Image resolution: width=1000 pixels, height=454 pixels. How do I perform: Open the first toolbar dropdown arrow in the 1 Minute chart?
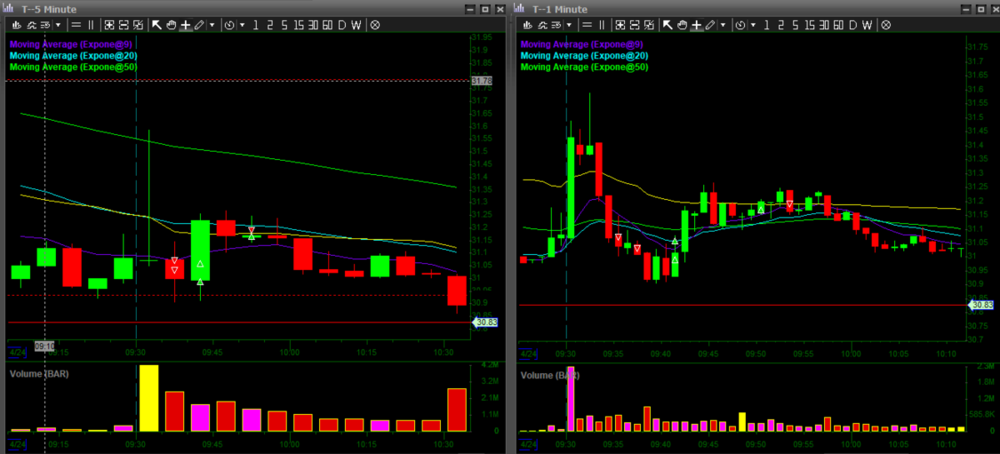(568, 24)
